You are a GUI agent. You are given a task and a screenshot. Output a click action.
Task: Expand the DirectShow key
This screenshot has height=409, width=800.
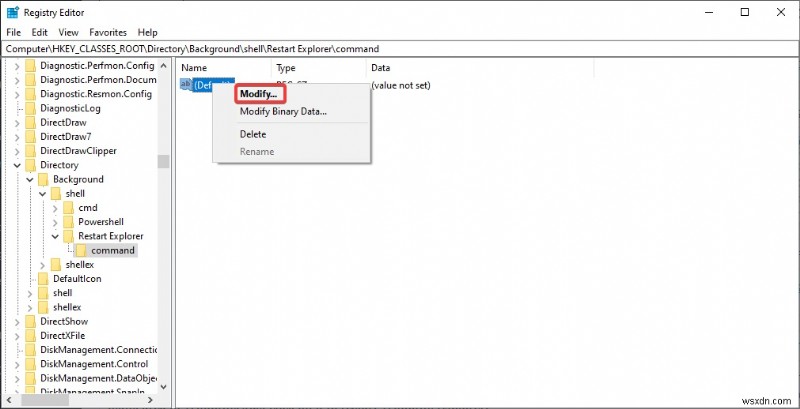pos(17,322)
